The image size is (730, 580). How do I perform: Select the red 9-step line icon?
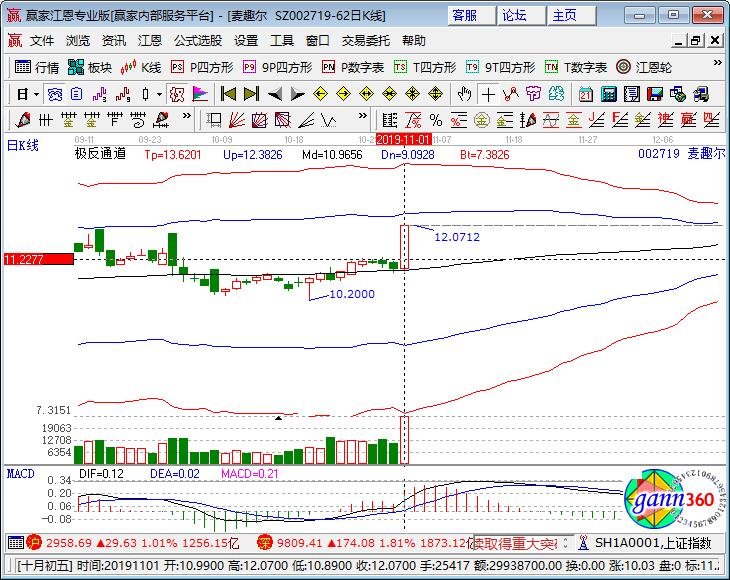tap(122, 94)
